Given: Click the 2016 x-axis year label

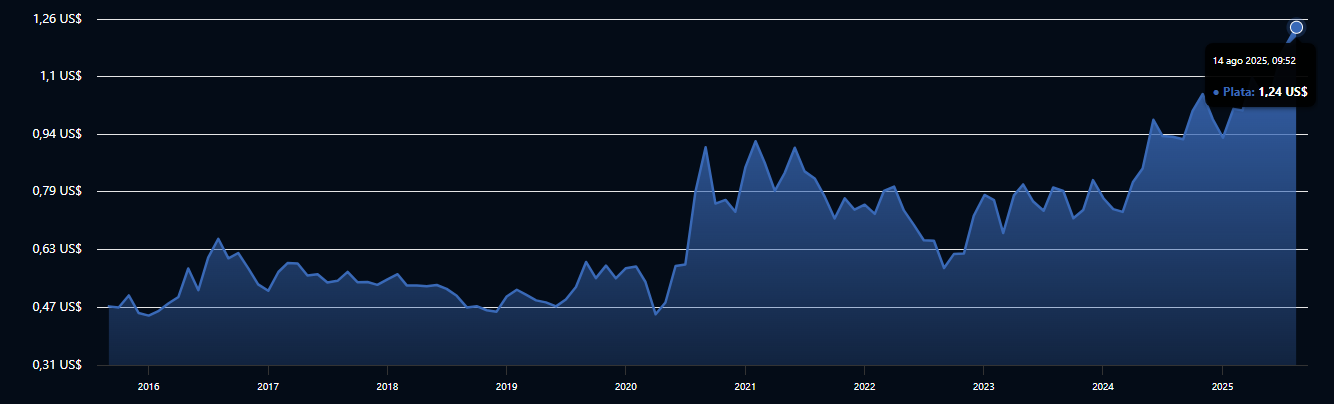Looking at the screenshot, I should [x=148, y=386].
